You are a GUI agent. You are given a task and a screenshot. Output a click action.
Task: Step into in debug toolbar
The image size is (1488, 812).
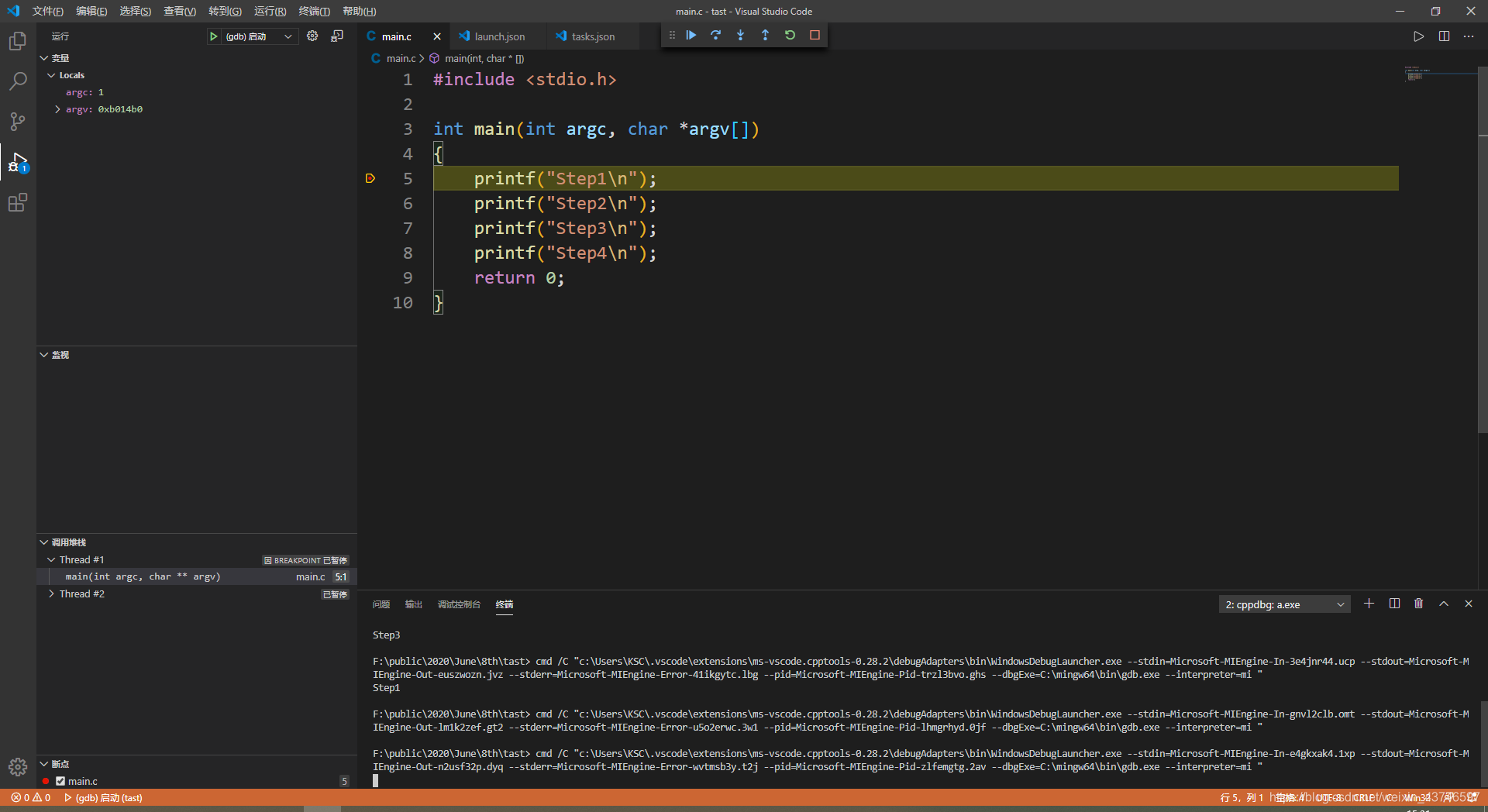(740, 35)
